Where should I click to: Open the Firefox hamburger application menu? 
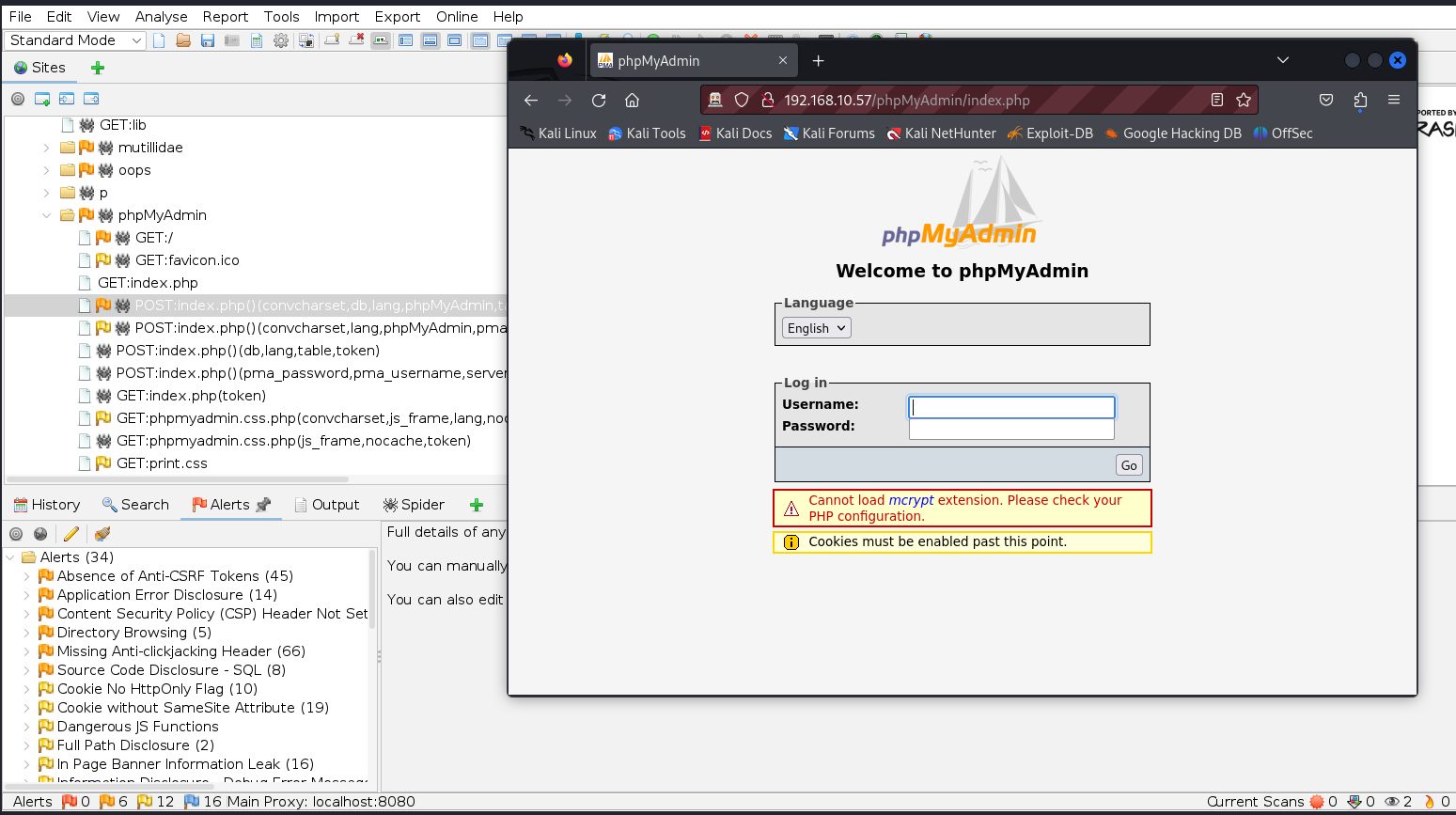[1394, 100]
